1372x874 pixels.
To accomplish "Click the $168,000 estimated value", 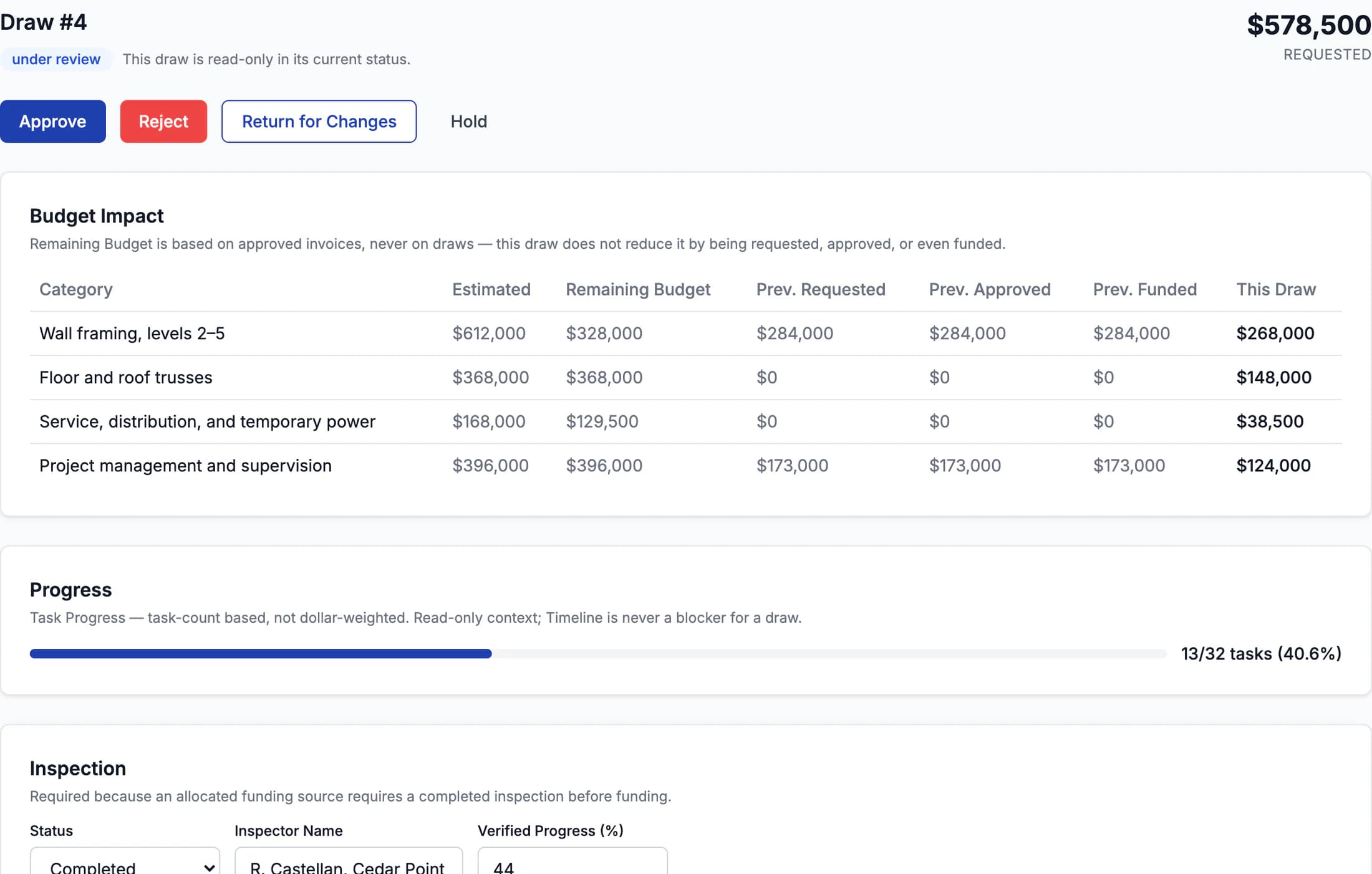I will pyautogui.click(x=489, y=421).
